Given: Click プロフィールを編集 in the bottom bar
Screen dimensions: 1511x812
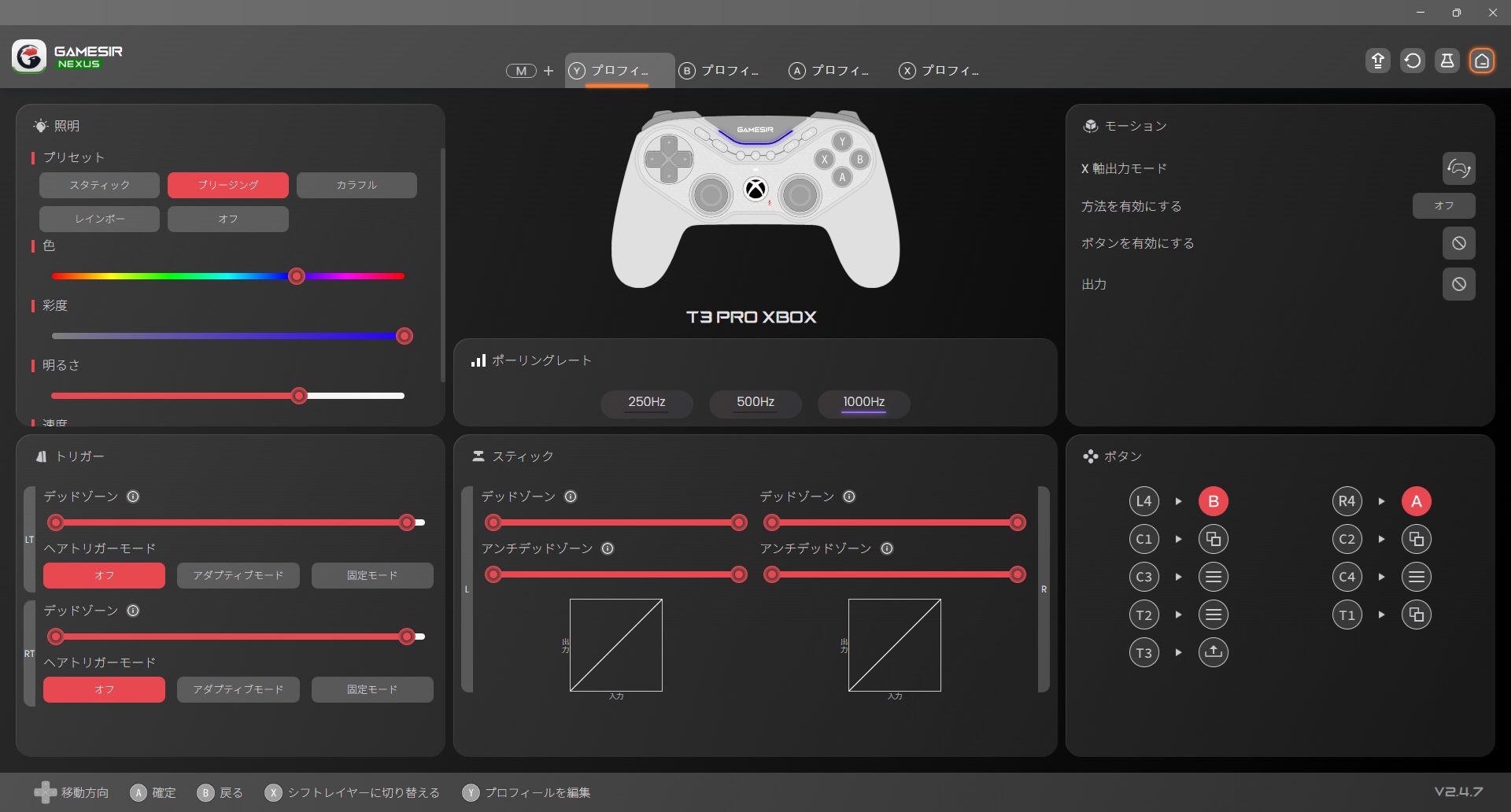Looking at the screenshot, I should [x=538, y=792].
